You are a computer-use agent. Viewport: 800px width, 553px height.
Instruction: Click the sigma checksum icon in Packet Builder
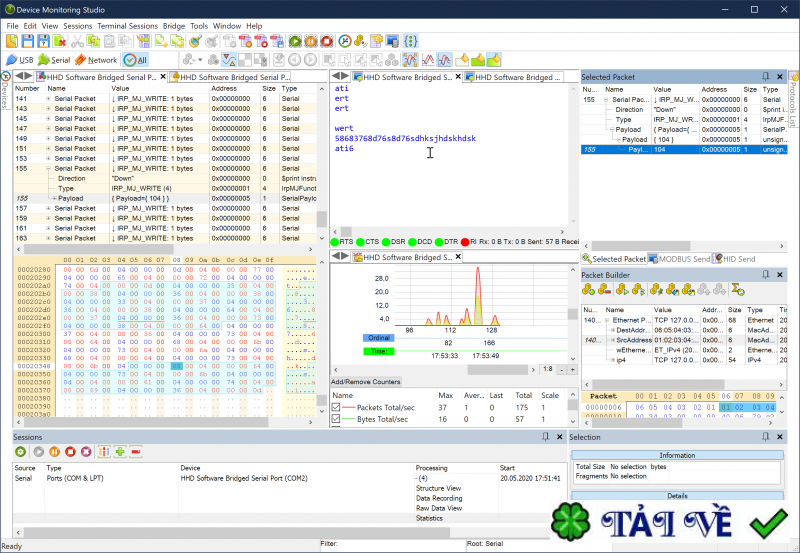pos(737,290)
